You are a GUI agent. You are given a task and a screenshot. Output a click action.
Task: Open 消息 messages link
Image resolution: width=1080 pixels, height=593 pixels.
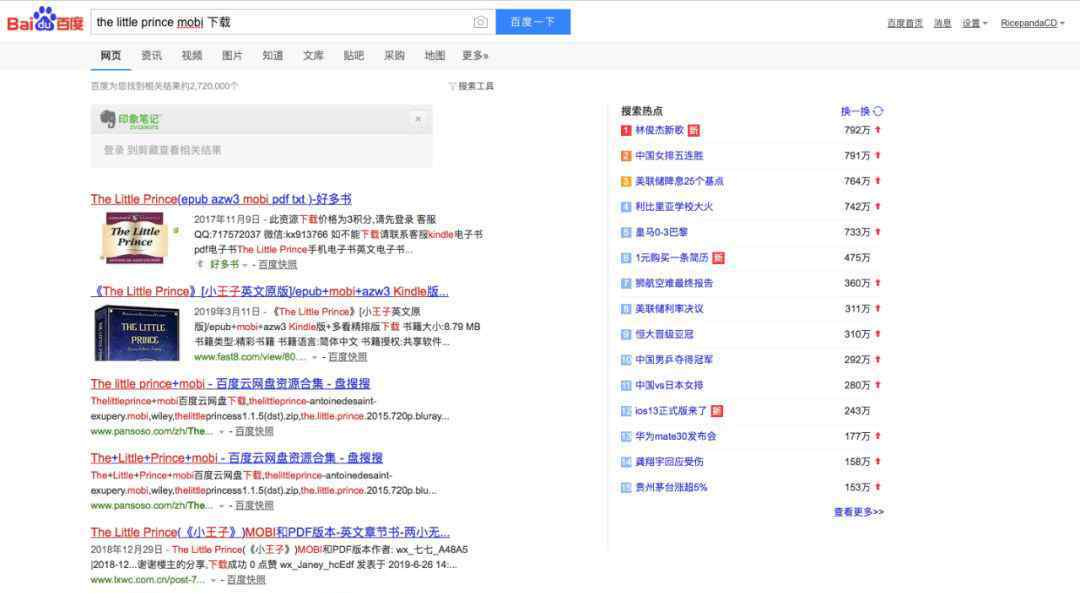pyautogui.click(x=942, y=23)
